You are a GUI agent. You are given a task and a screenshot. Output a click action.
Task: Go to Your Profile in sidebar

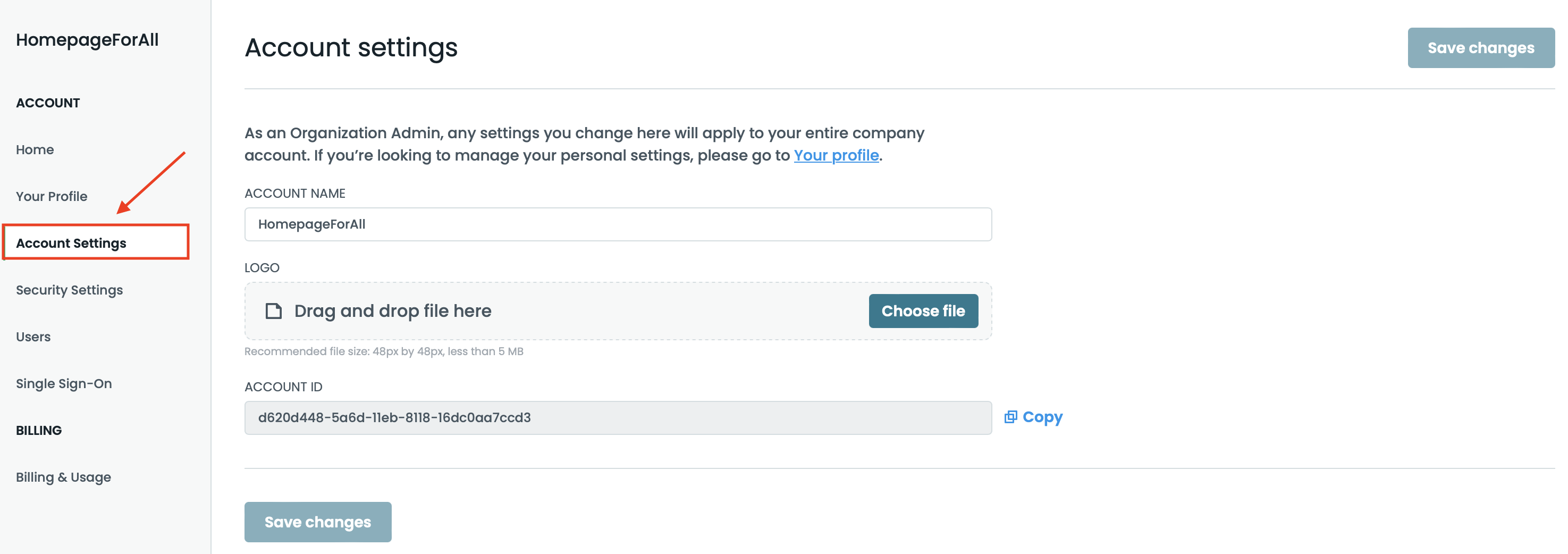[x=52, y=197]
